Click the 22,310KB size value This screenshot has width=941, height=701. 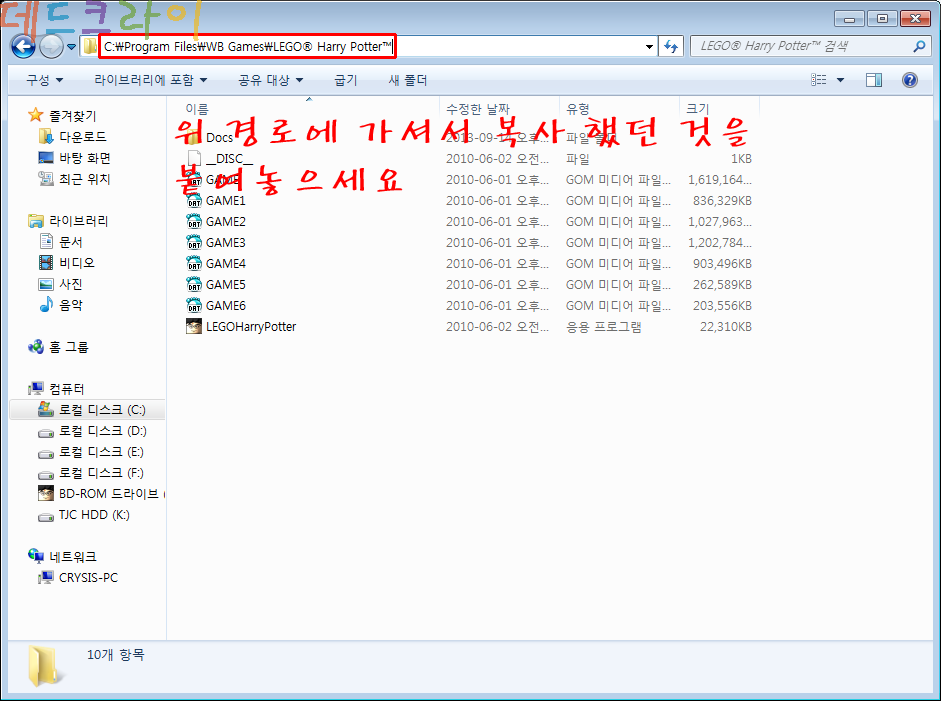(x=726, y=326)
